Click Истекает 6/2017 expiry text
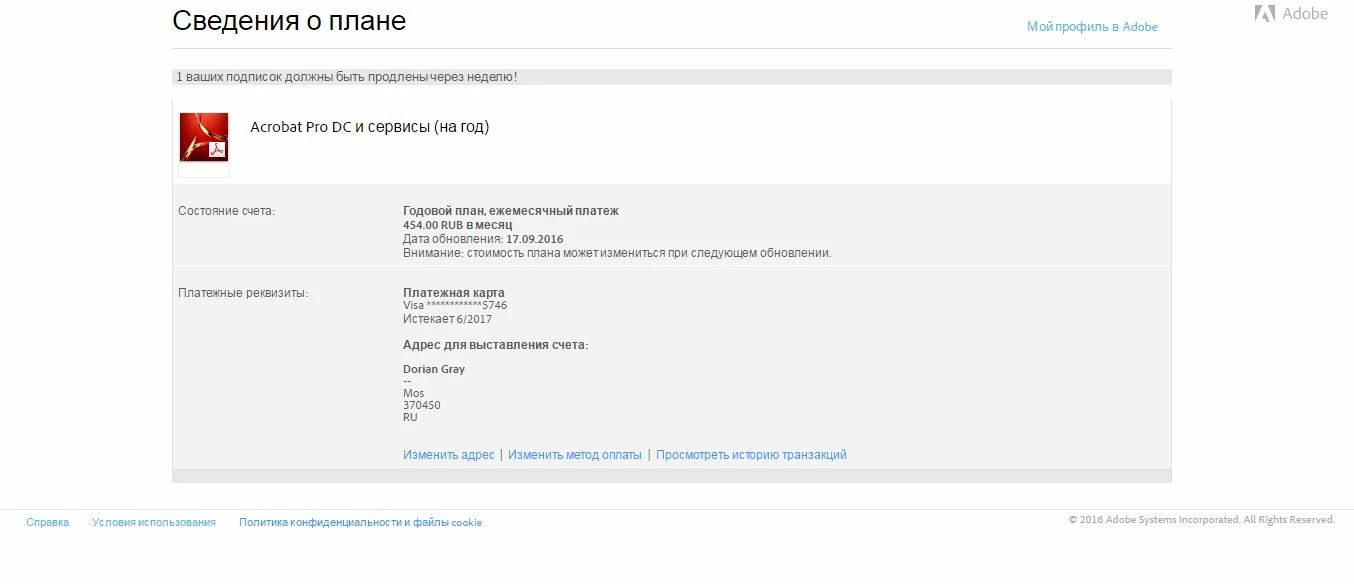The image size is (1354, 584). tap(447, 319)
